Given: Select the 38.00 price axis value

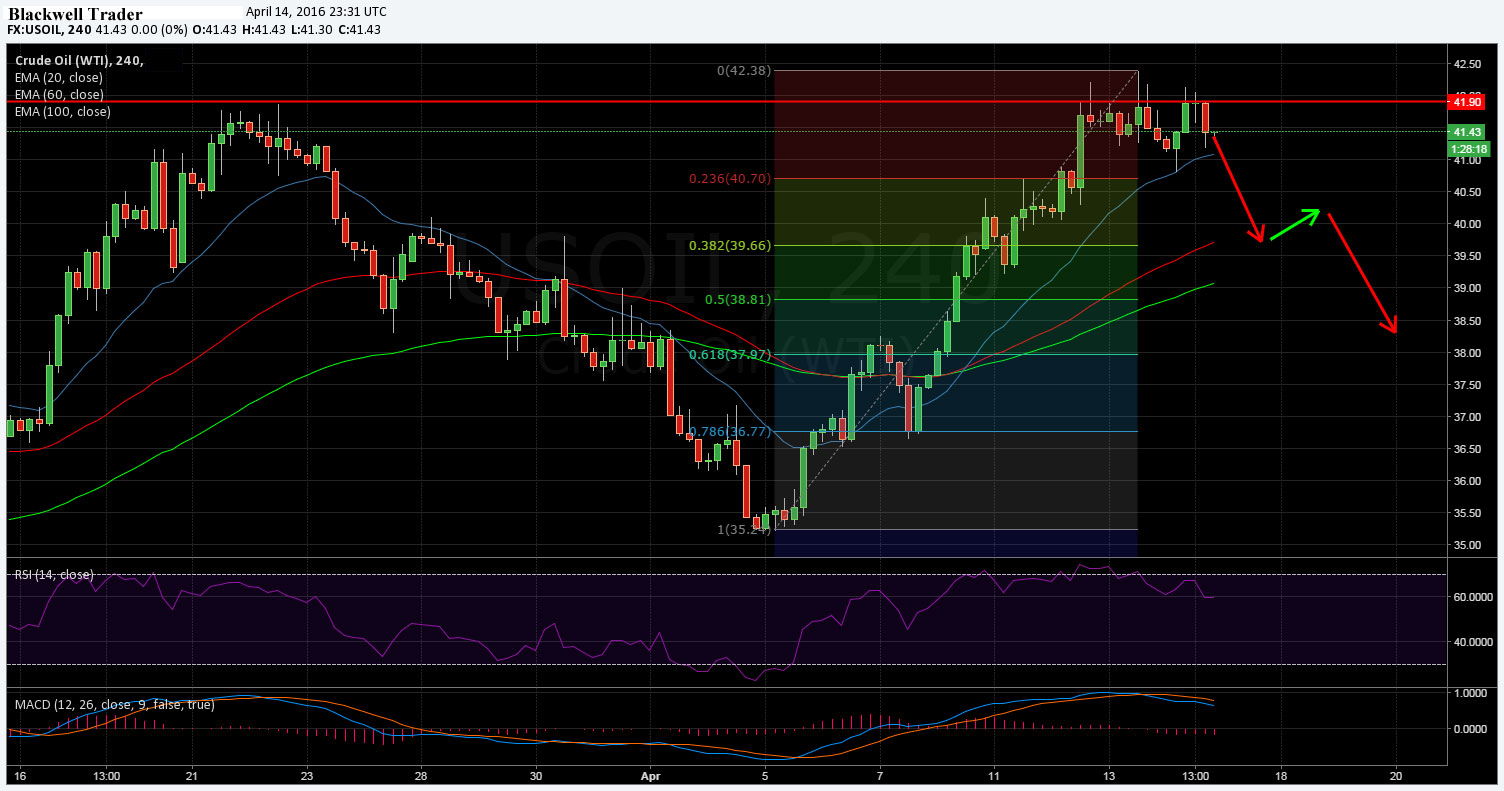Looking at the screenshot, I should (x=1467, y=353).
